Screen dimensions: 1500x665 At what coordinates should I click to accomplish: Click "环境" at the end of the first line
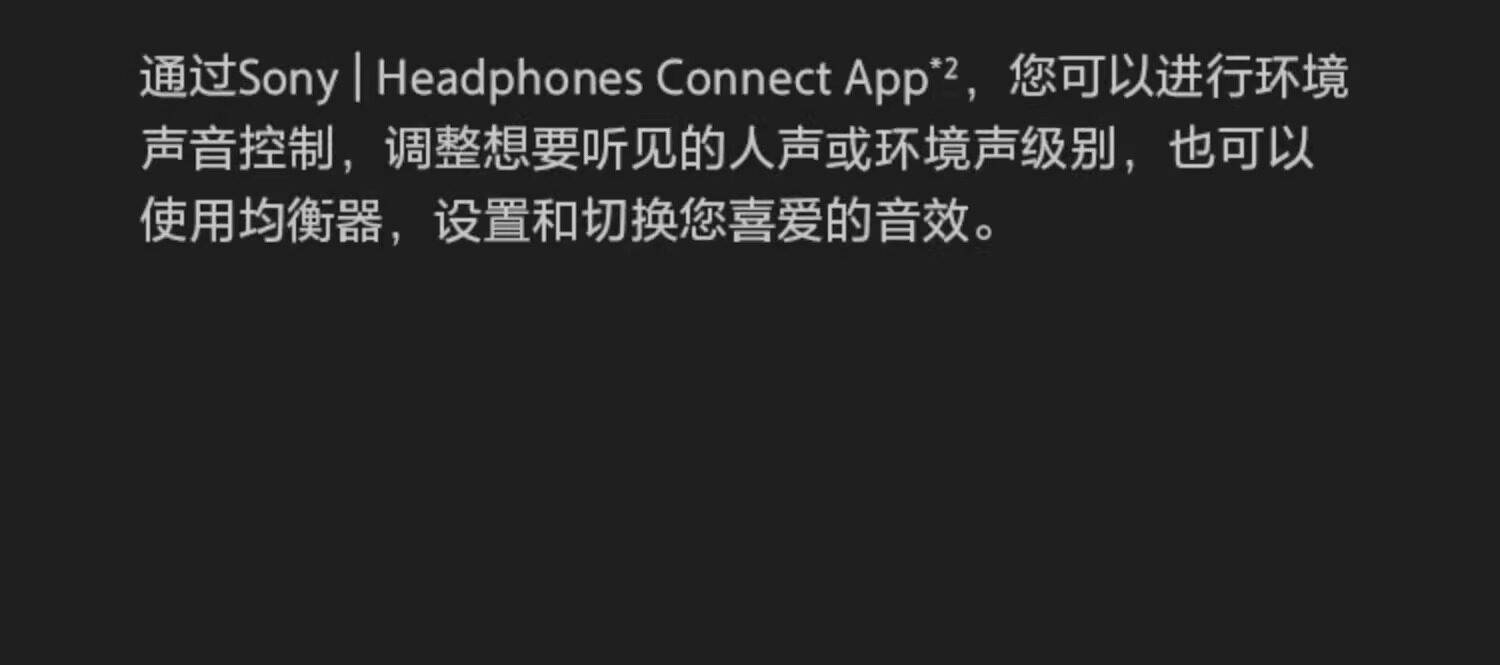[1300, 78]
